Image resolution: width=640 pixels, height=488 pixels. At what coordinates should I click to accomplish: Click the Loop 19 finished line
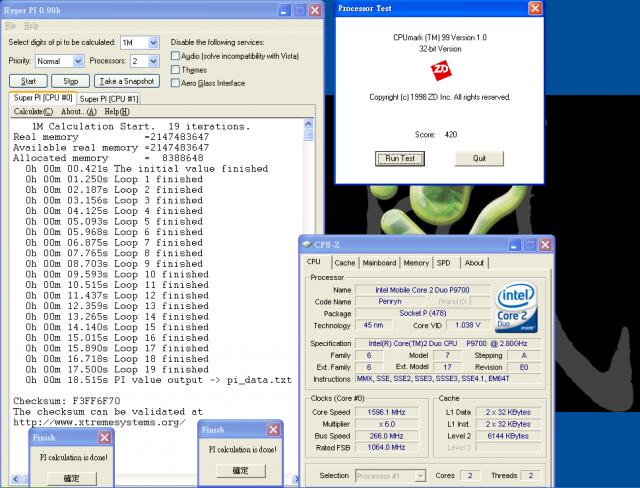click(x=117, y=369)
